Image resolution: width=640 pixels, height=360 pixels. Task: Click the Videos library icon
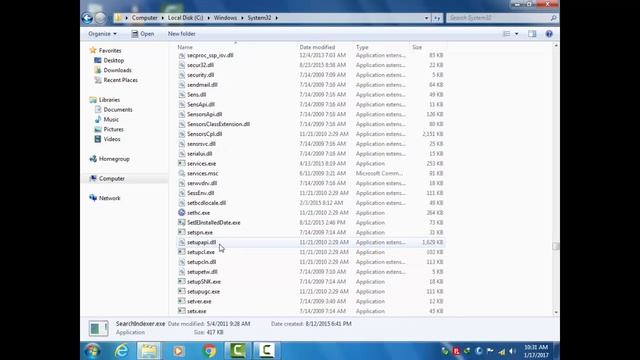(x=98, y=139)
